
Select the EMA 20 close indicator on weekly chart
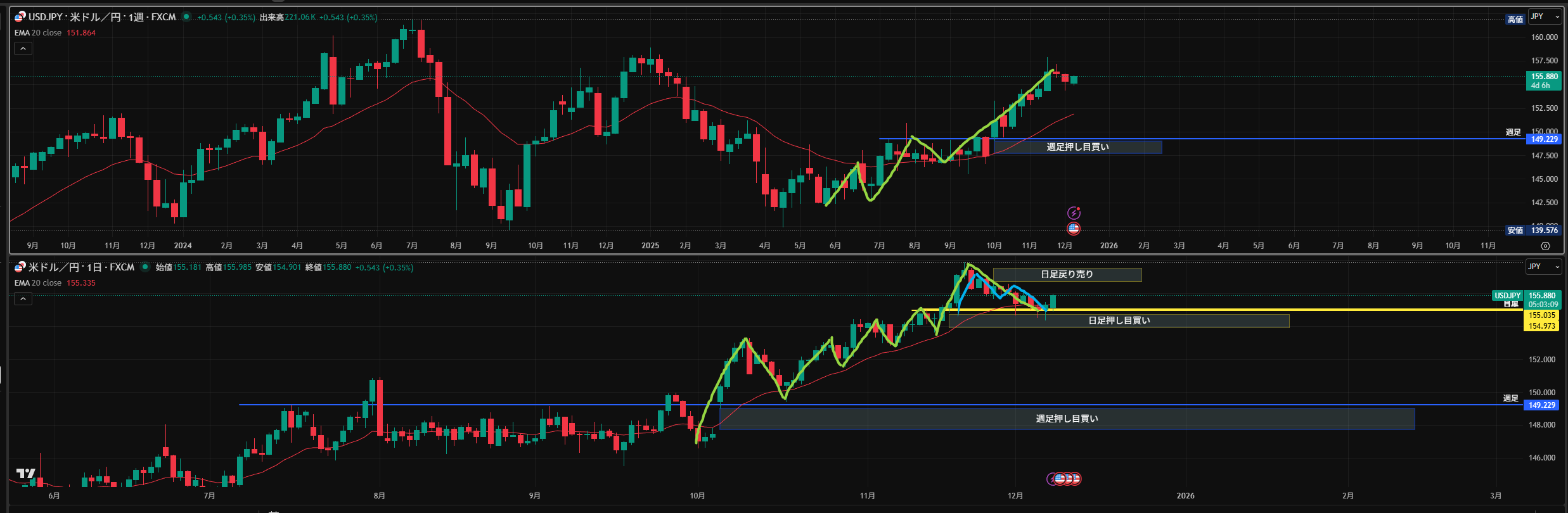pyautogui.click(x=38, y=33)
